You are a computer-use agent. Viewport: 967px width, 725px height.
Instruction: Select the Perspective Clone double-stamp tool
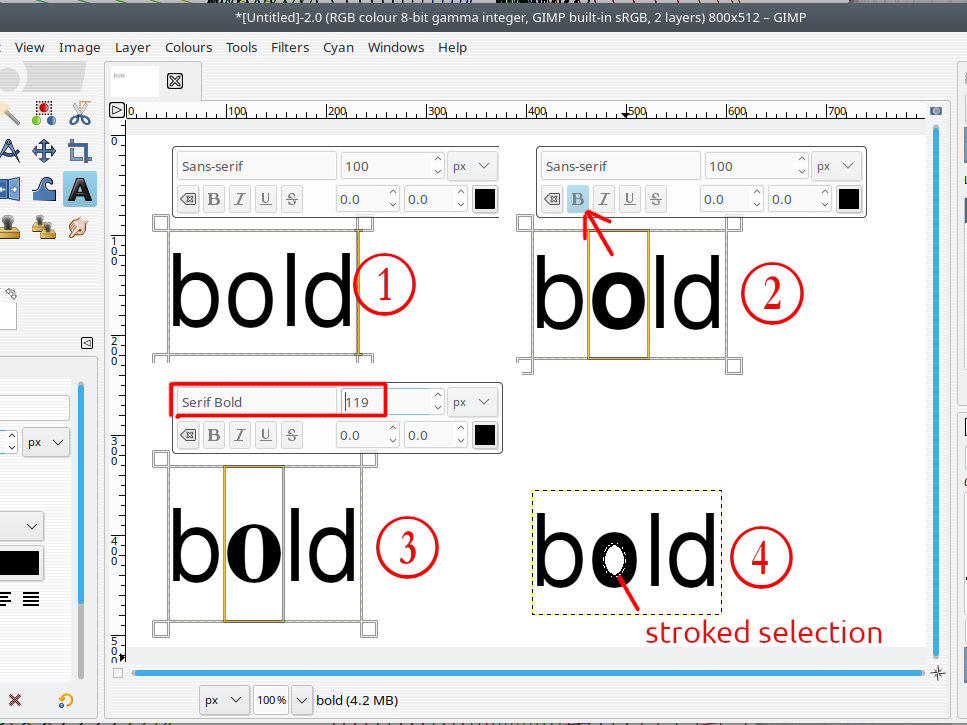(x=44, y=227)
